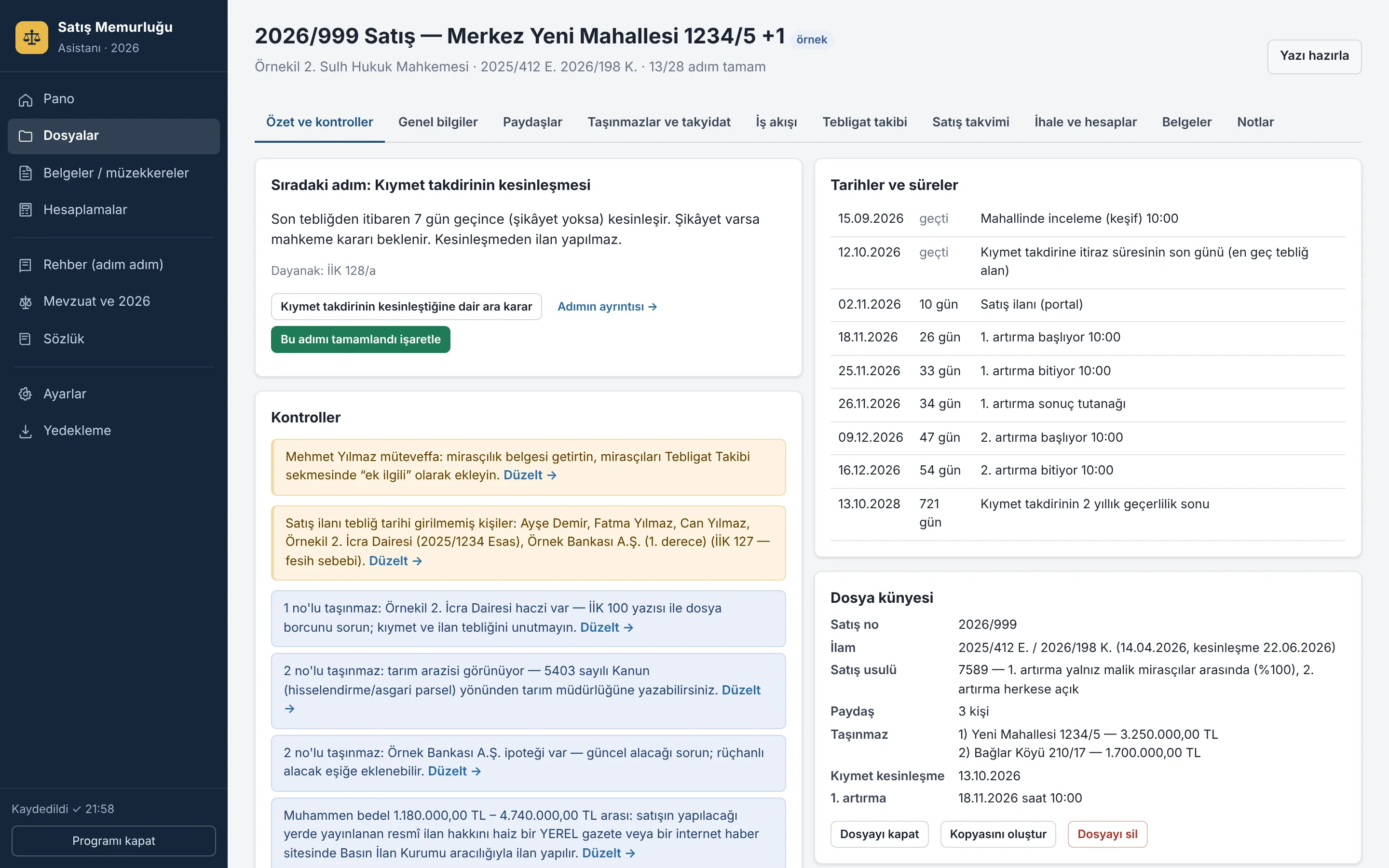Click the Dosyayı kapat button

click(879, 834)
